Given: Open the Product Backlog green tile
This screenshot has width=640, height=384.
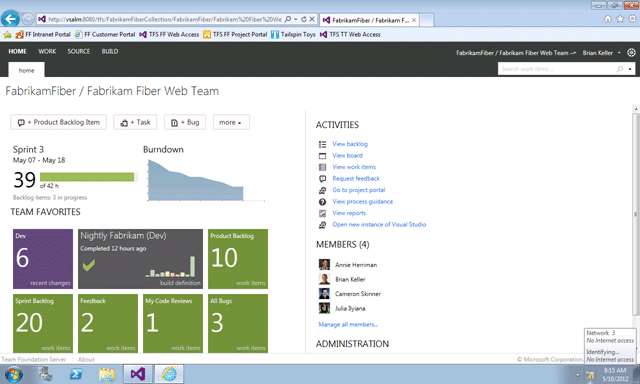Looking at the screenshot, I should pyautogui.click(x=238, y=259).
